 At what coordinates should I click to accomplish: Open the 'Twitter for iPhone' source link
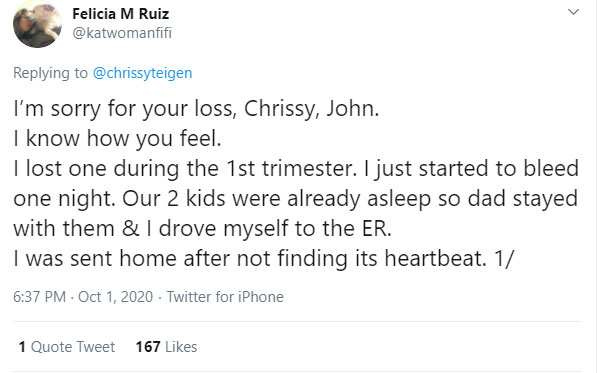coord(225,297)
